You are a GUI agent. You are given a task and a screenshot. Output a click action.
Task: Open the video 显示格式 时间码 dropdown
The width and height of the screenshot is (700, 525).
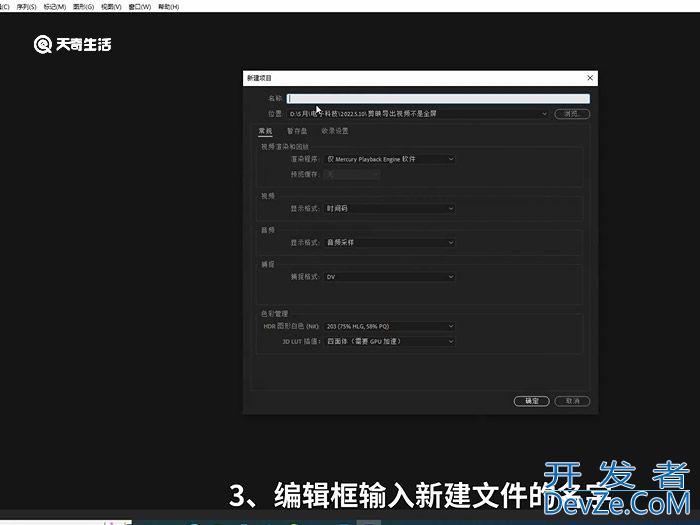[x=390, y=208]
